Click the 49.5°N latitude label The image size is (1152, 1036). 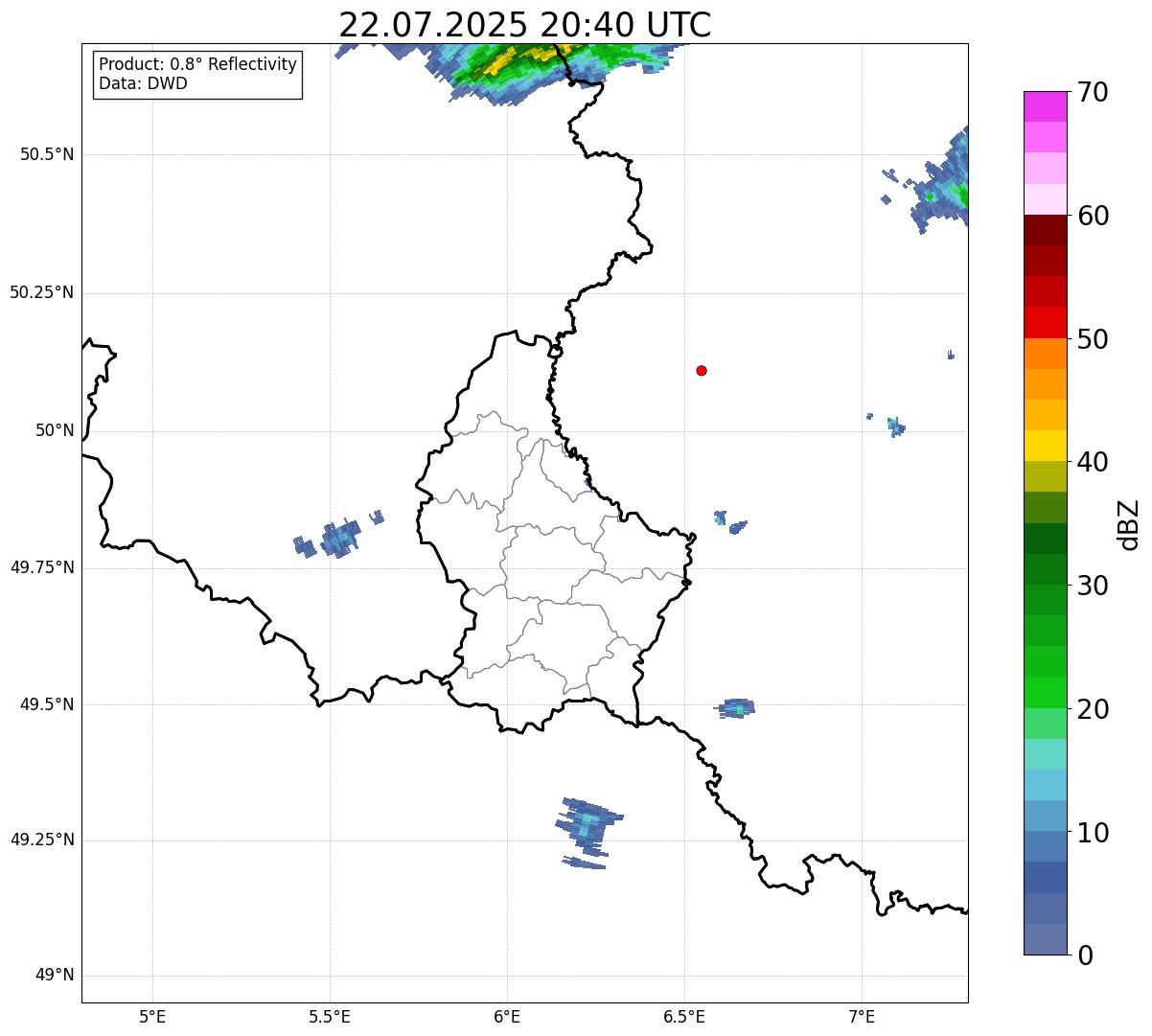(47, 704)
